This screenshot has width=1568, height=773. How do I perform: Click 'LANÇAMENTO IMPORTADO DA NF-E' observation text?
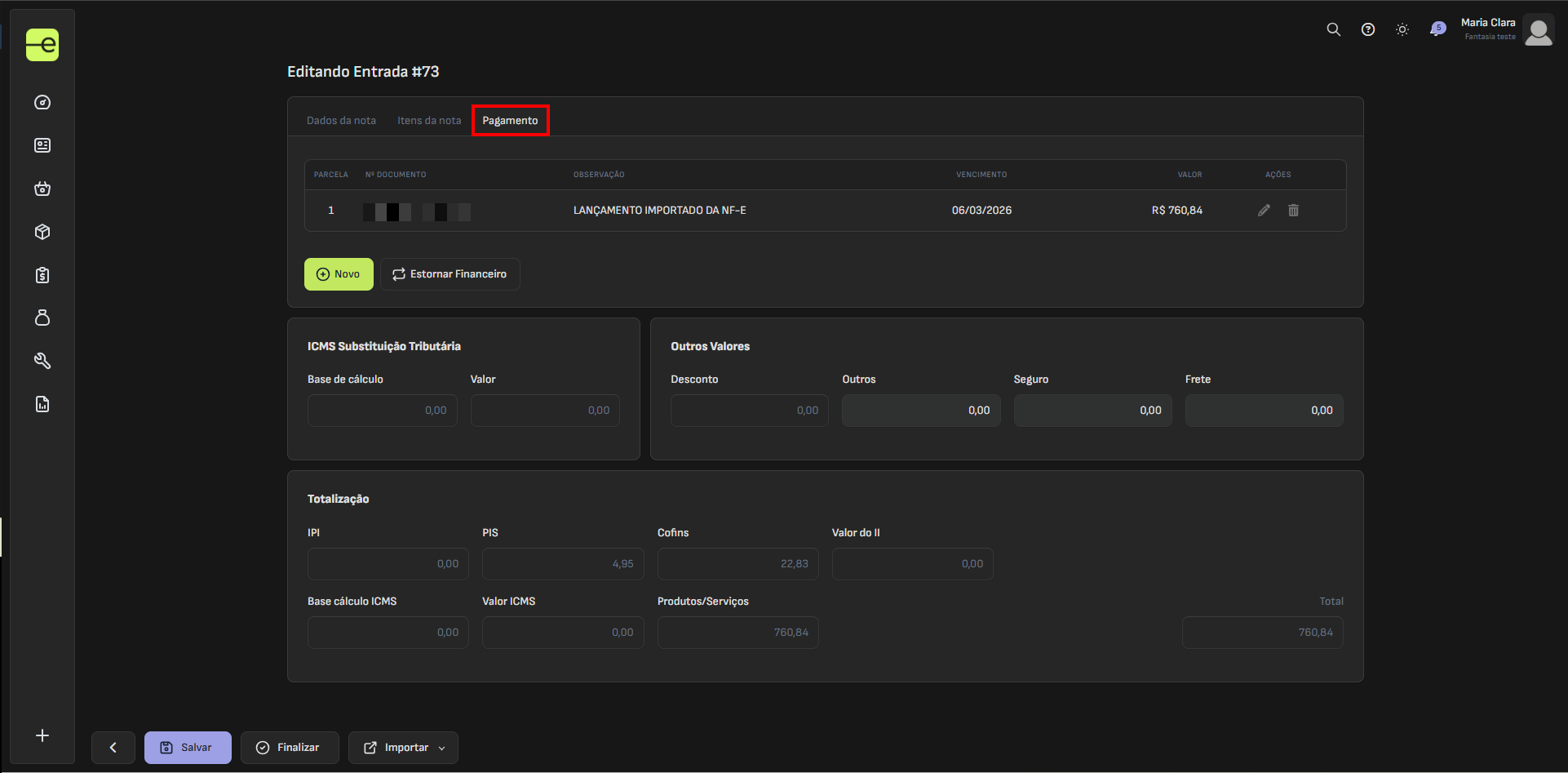(660, 211)
